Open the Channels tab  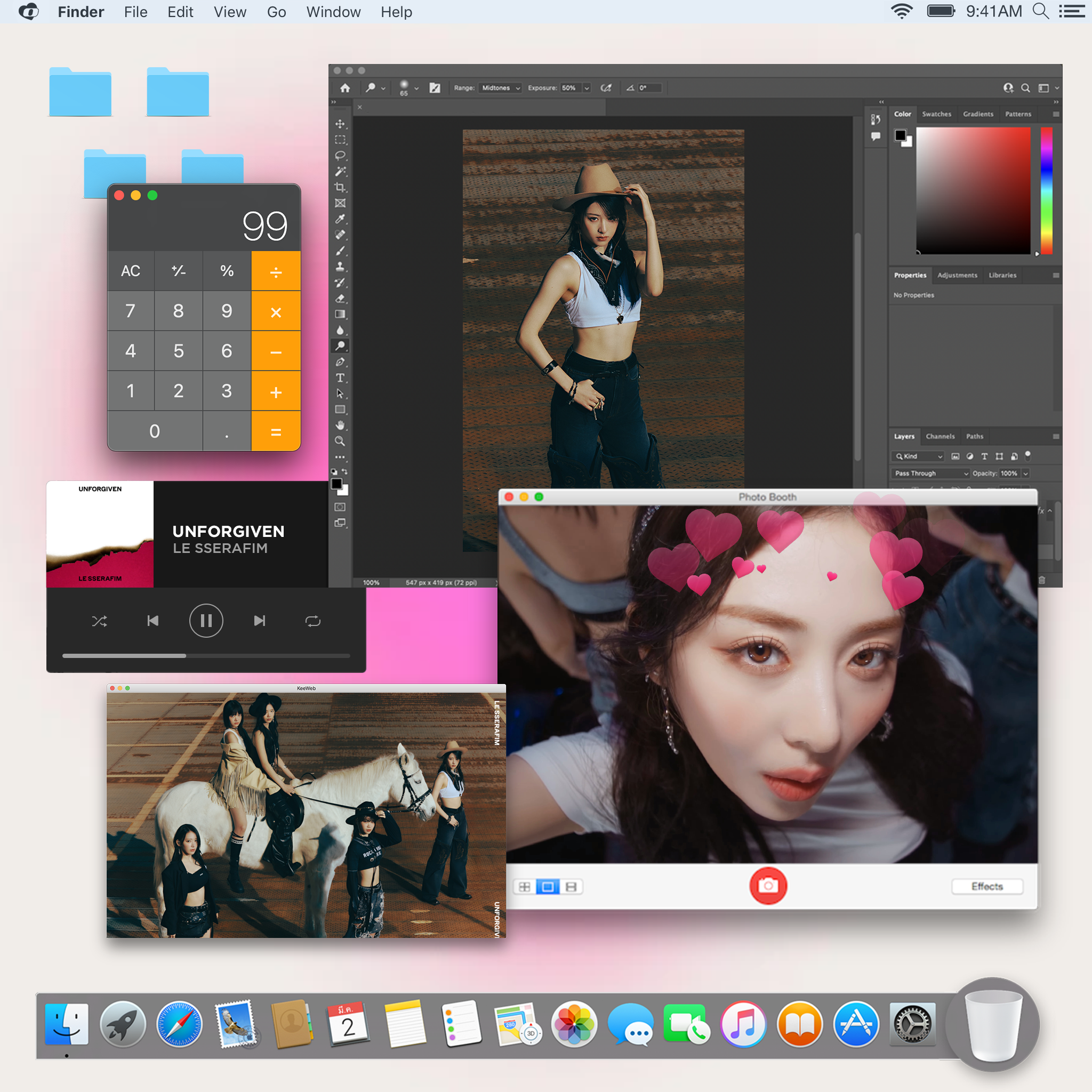point(940,436)
